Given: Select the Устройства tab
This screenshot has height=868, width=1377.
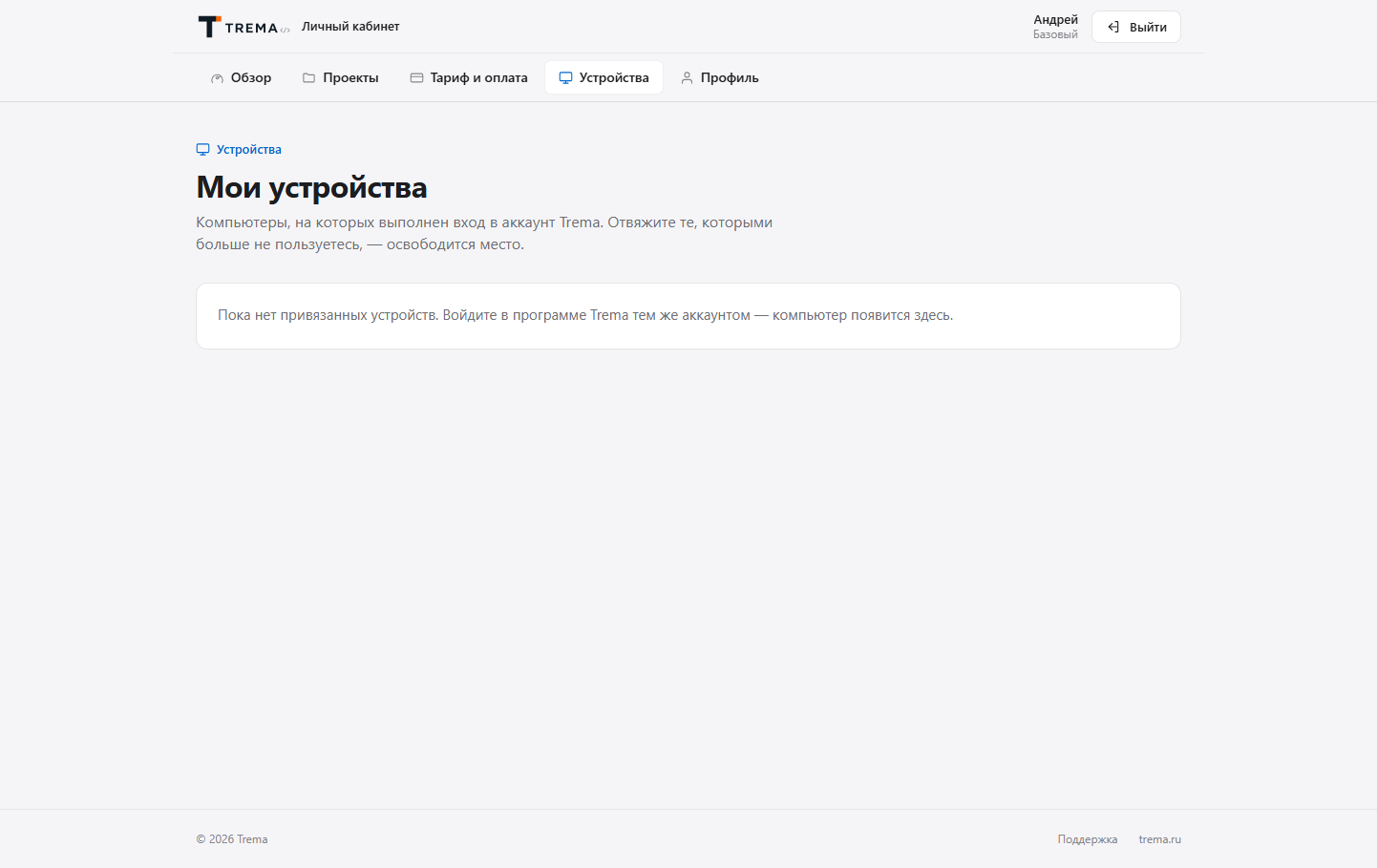Looking at the screenshot, I should tap(604, 78).
